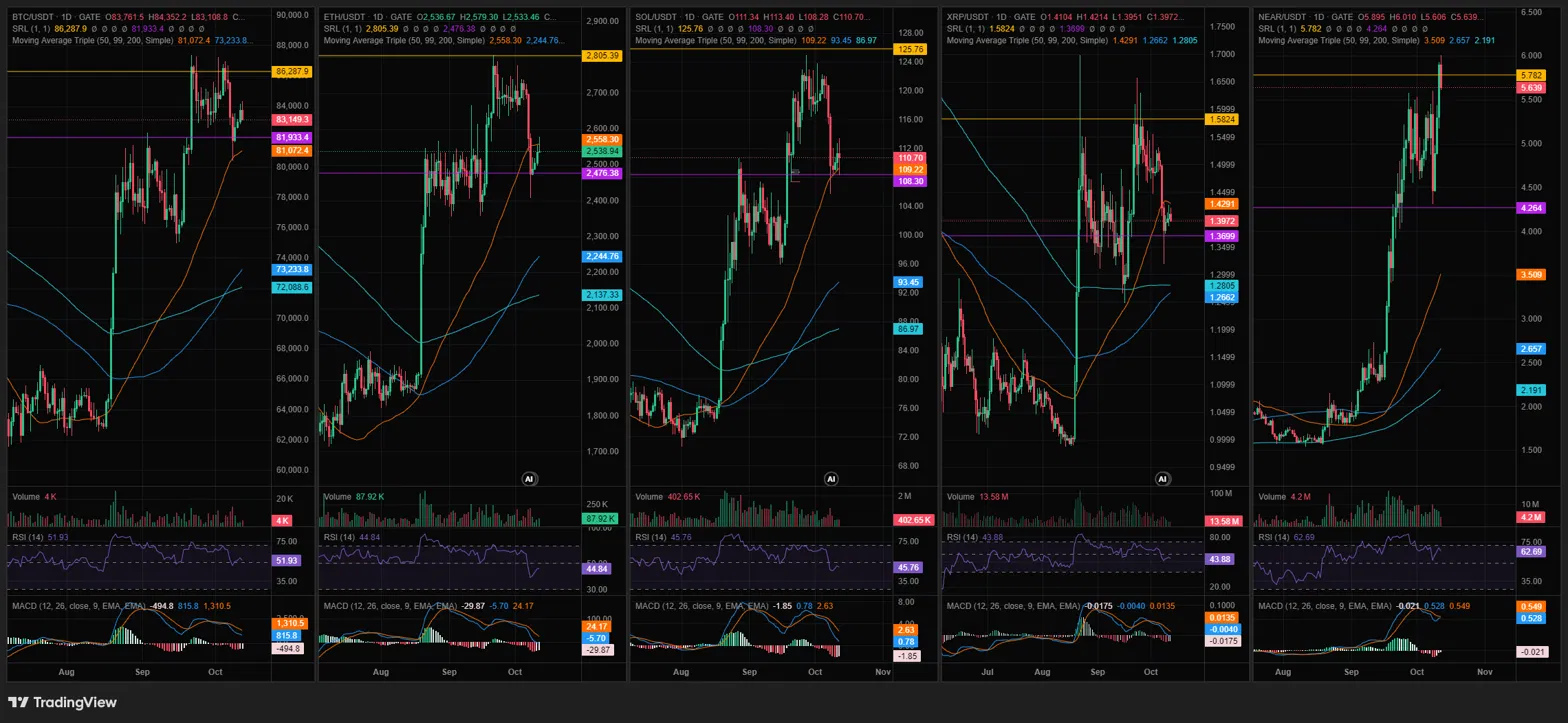Select the SOL/USDT symbol title
Viewport: 1568px width, 723px height.
(x=658, y=18)
